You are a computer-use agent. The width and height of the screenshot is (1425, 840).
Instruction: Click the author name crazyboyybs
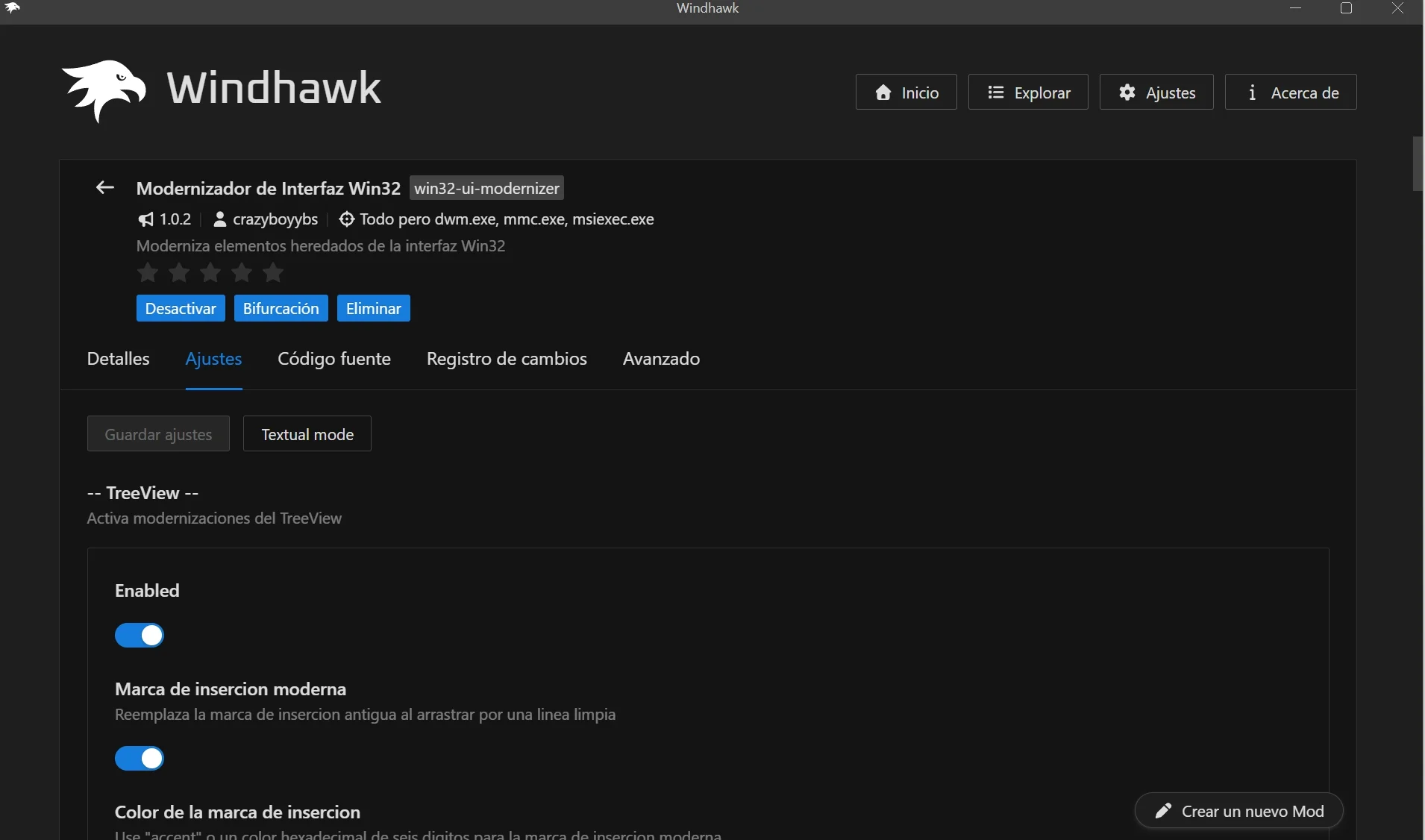(x=275, y=219)
